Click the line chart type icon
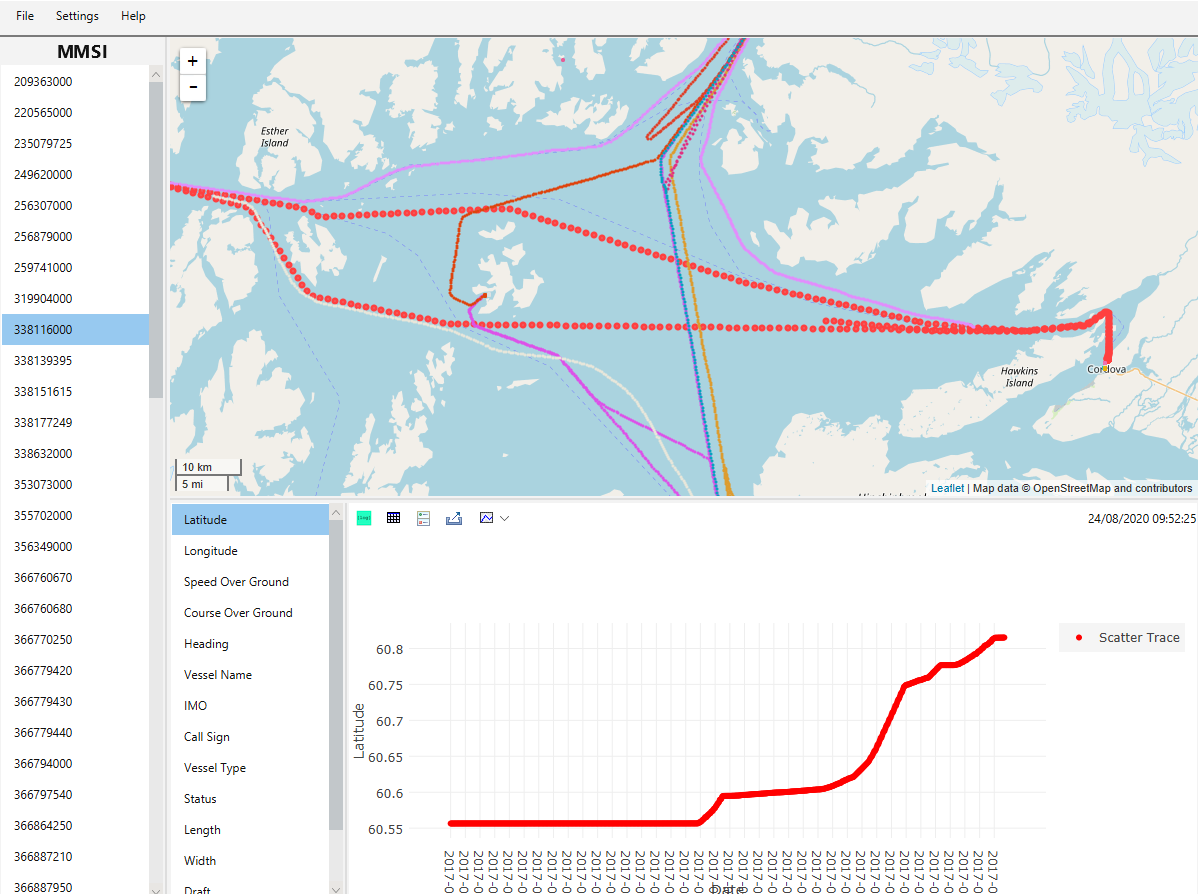 coord(487,518)
